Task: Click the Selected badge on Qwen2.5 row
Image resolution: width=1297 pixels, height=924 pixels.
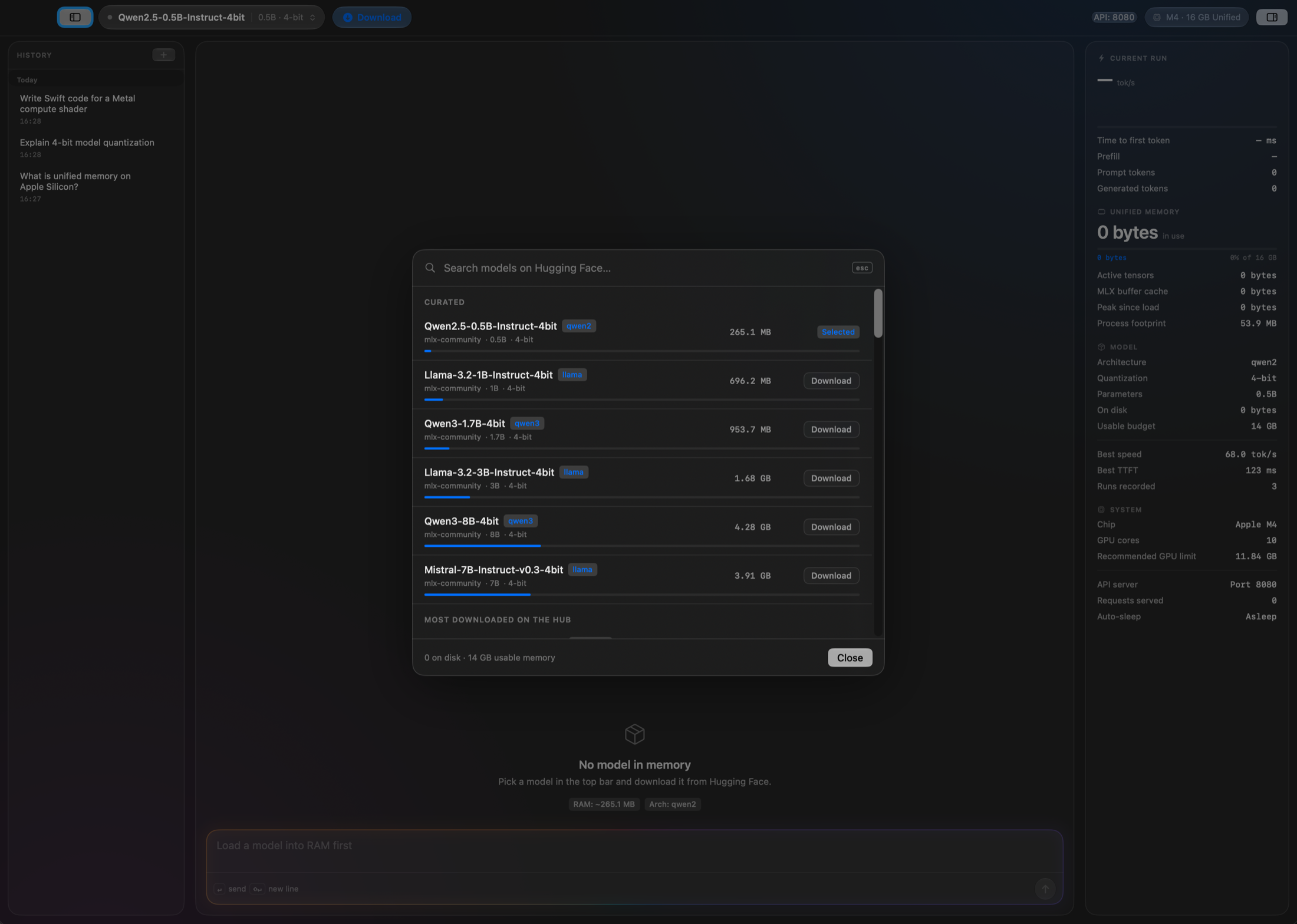Action: tap(838, 332)
